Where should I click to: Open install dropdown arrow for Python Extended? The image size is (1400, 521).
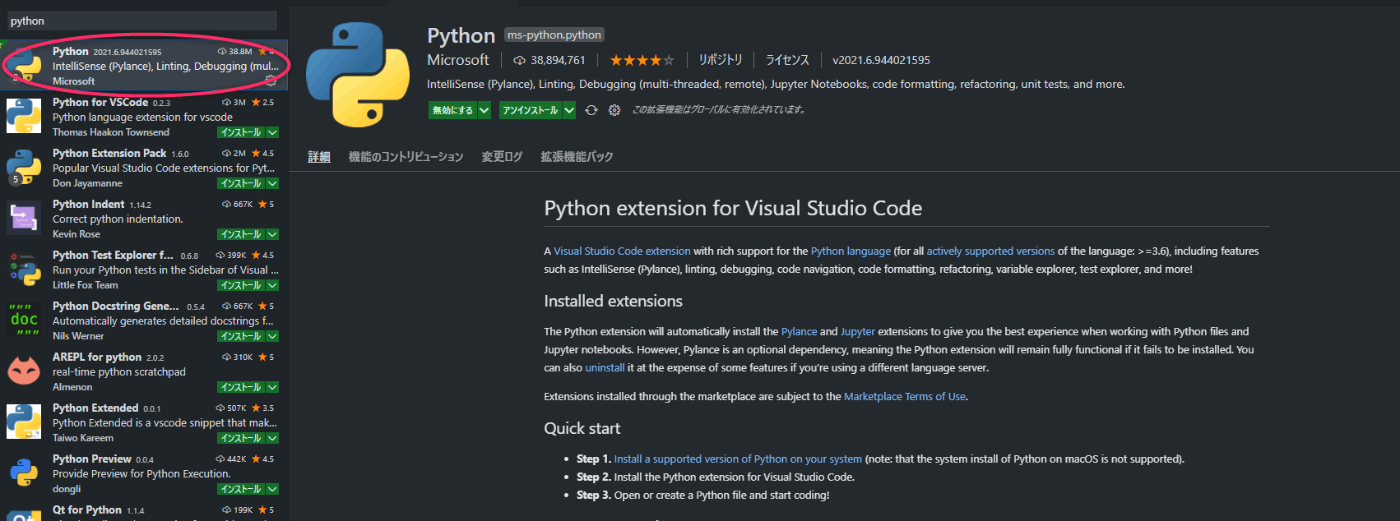click(x=272, y=438)
